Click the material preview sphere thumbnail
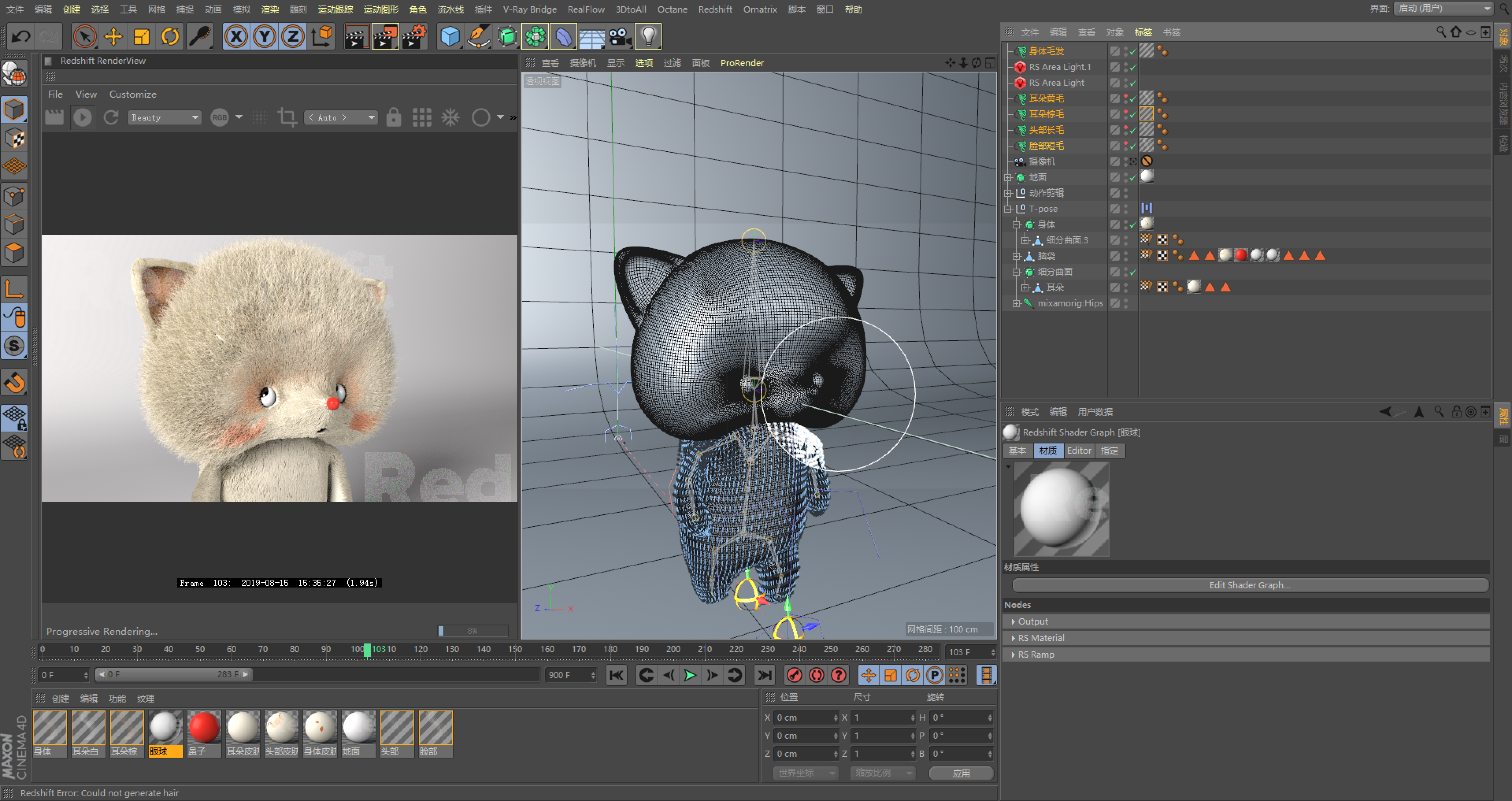Image resolution: width=1512 pixels, height=801 pixels. pyautogui.click(x=1061, y=508)
